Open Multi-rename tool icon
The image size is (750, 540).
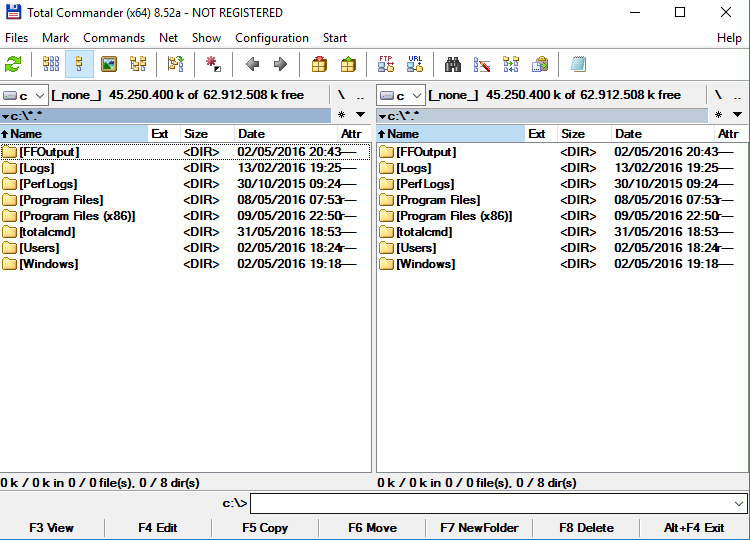coord(482,64)
